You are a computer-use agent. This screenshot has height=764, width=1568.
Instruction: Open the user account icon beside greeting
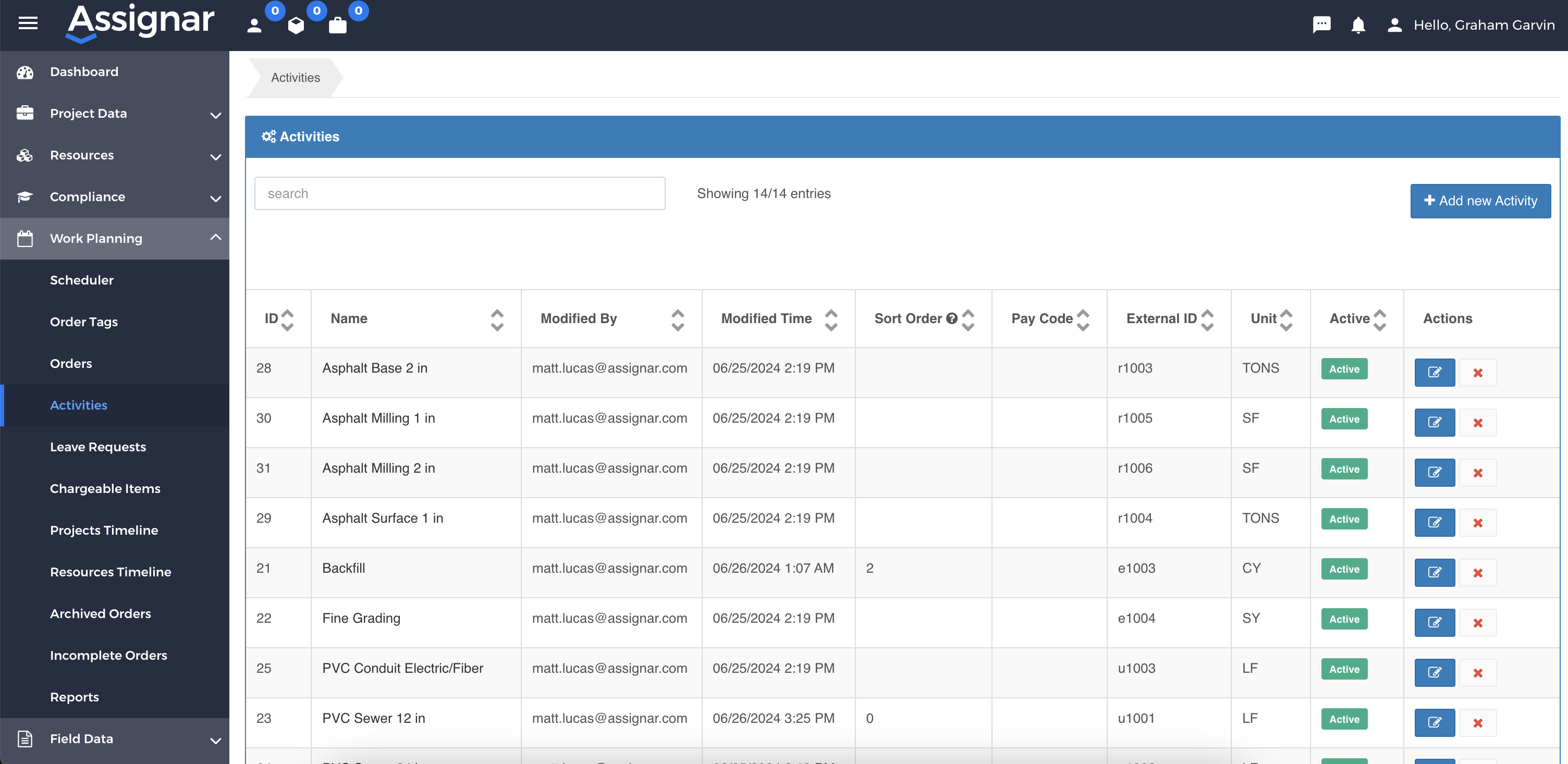coord(1394,25)
